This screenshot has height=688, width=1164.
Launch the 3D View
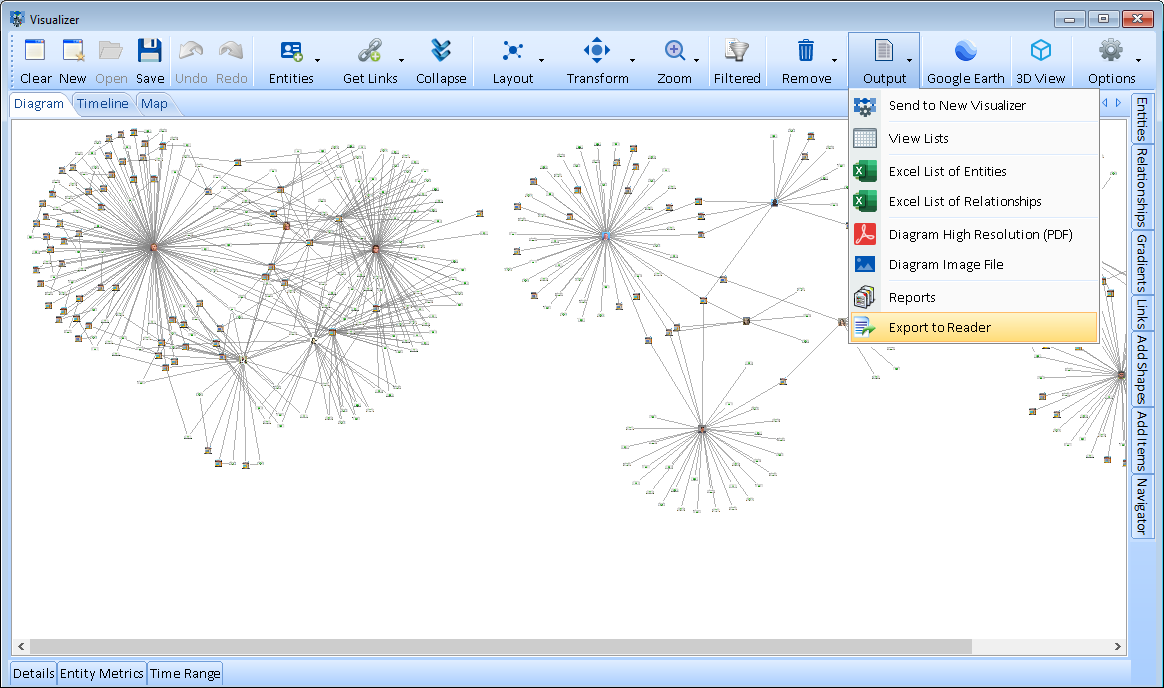[1040, 50]
